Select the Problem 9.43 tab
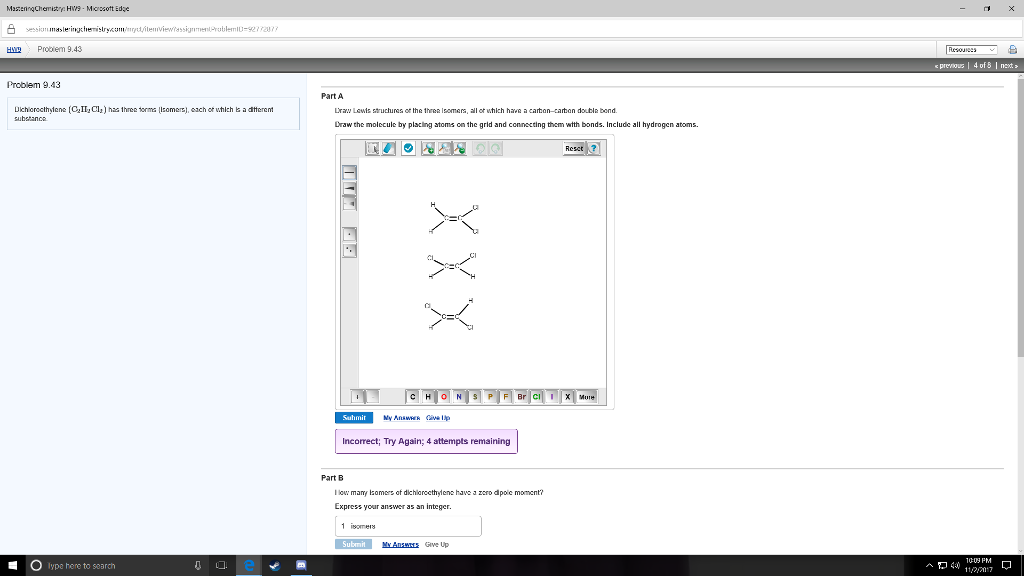Screen dimensions: 1024x576 point(59,48)
